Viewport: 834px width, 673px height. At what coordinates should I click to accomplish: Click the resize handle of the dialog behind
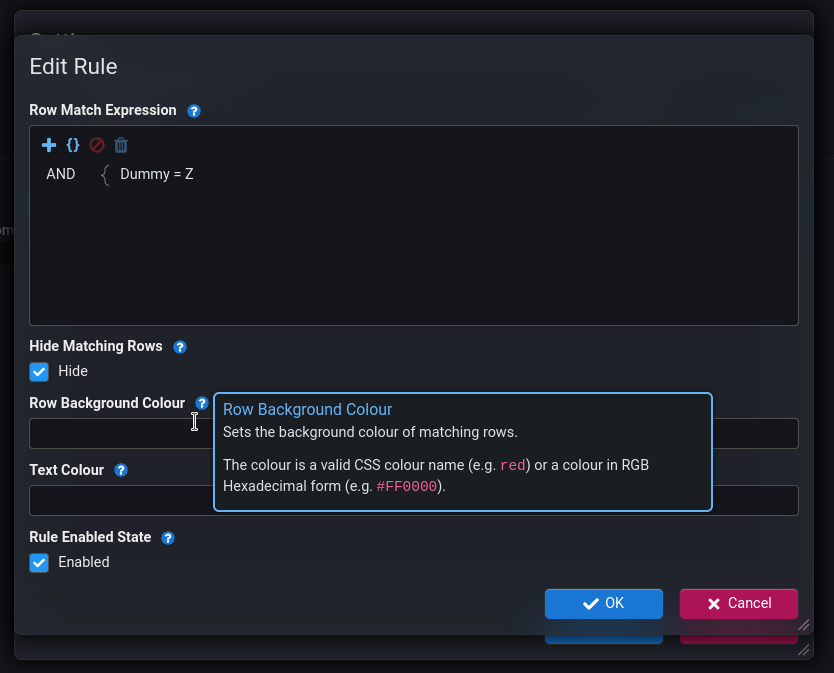tap(803, 650)
